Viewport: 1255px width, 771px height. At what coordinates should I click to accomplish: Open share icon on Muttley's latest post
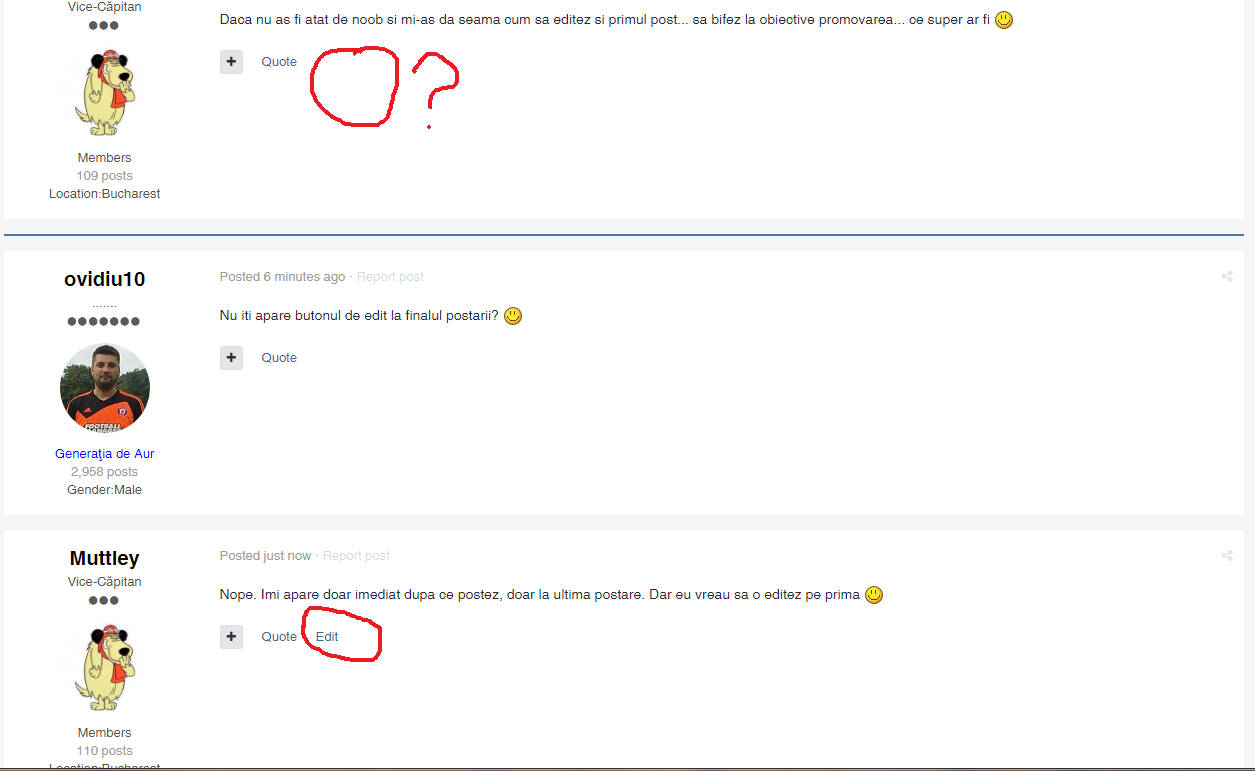pyautogui.click(x=1227, y=556)
